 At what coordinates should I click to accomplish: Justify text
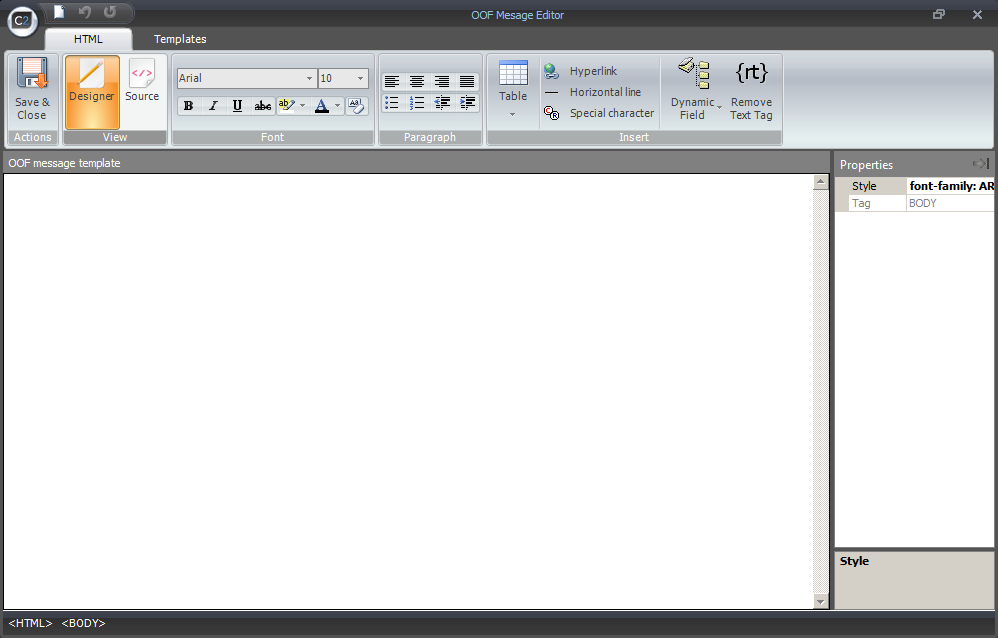tap(467, 82)
